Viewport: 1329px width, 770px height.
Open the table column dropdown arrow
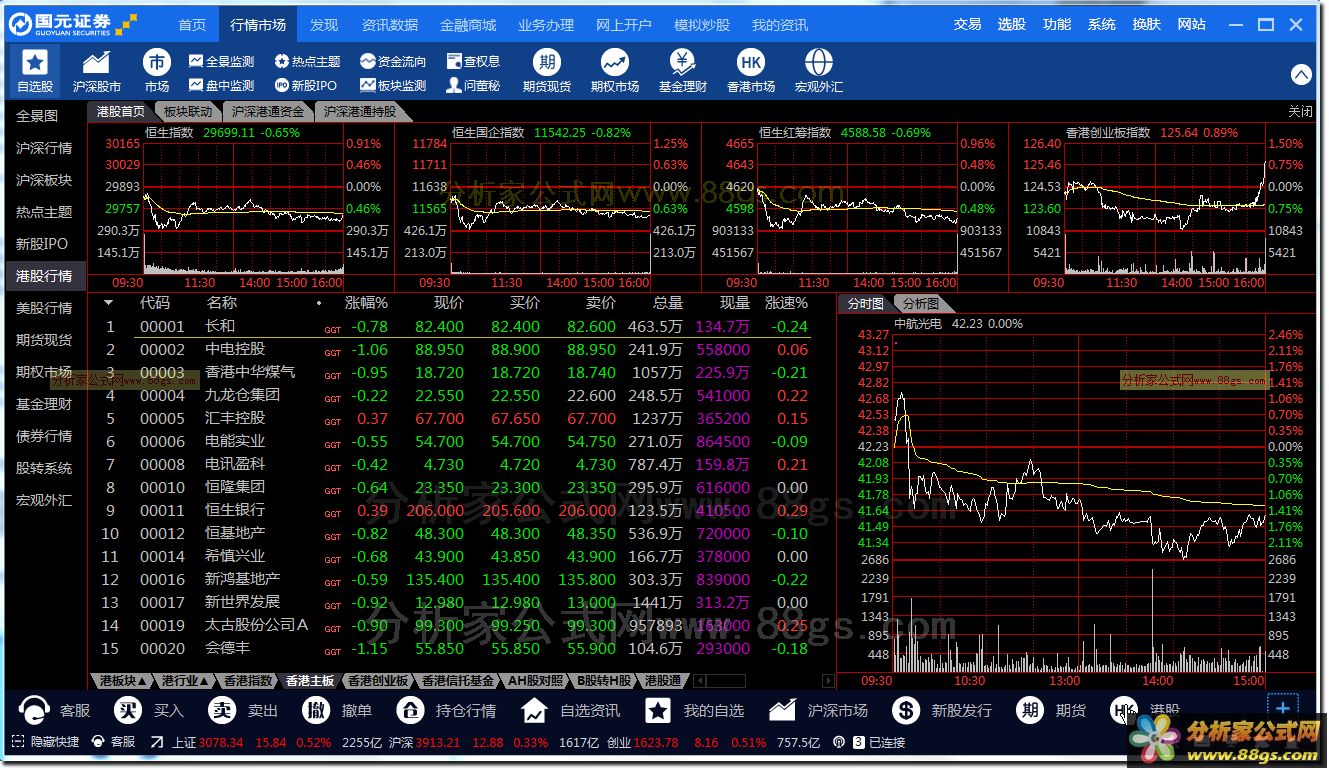click(109, 302)
